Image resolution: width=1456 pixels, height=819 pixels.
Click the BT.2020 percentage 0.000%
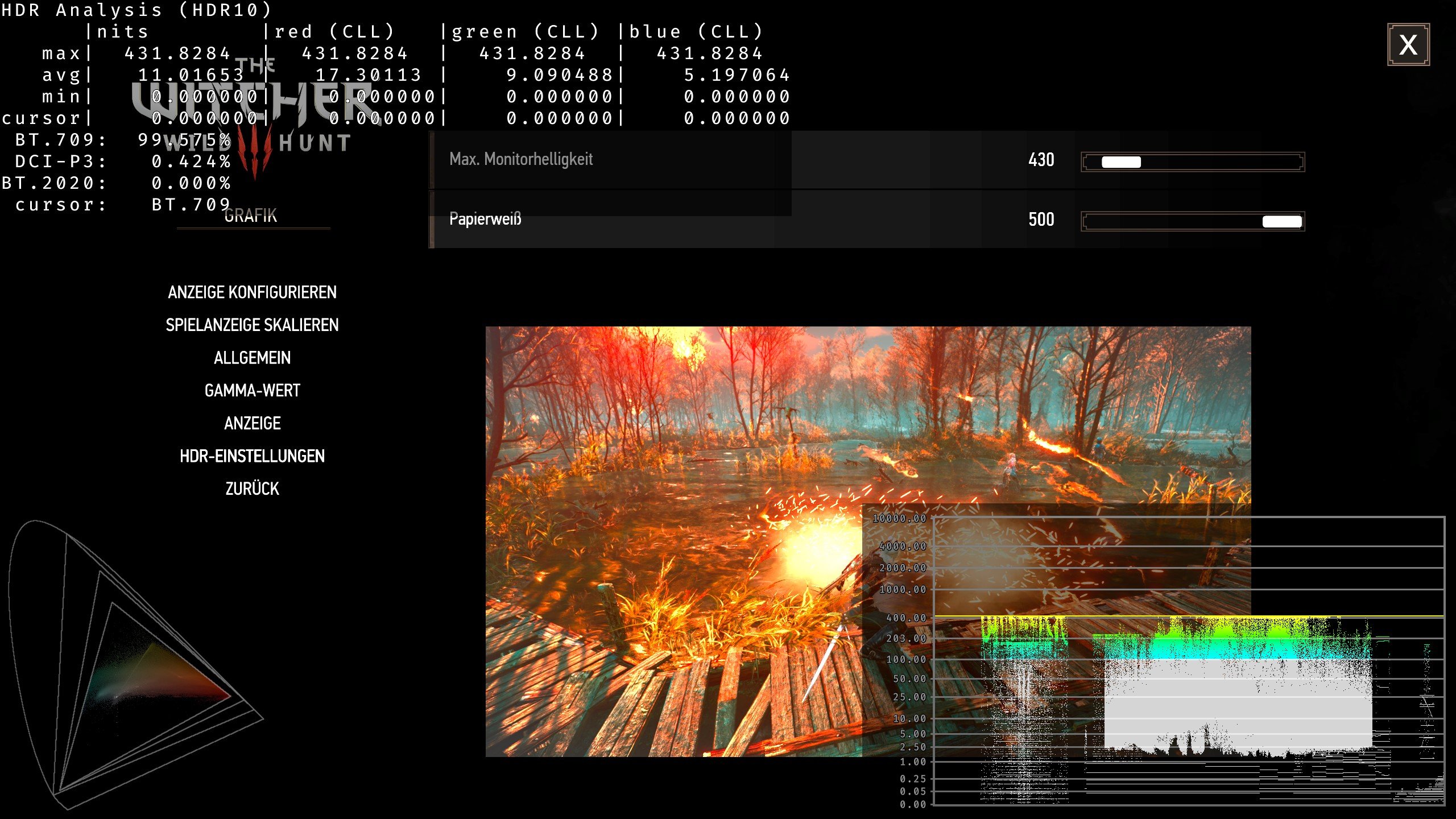tap(191, 184)
